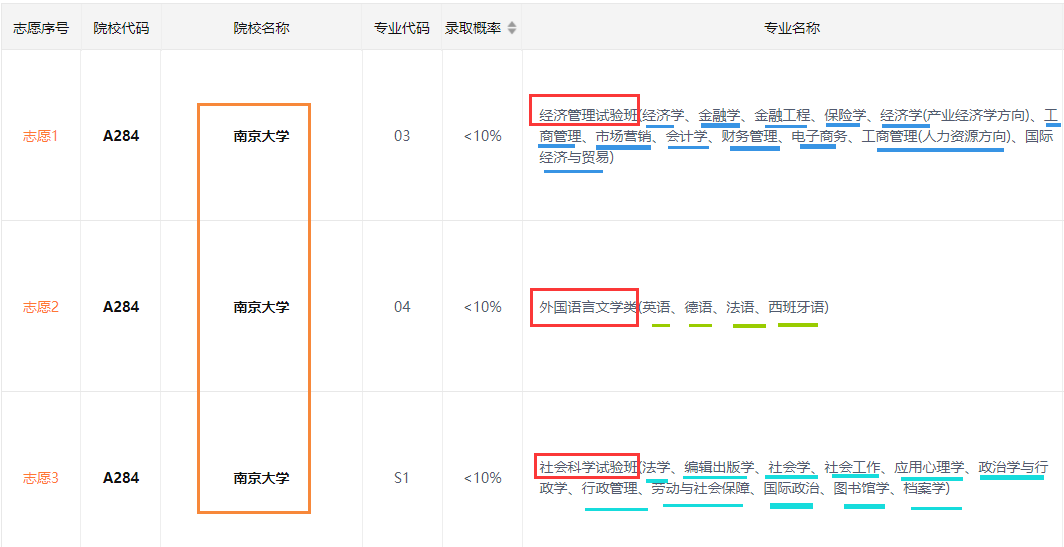Click 保险学 in the 志愿1 majors
This screenshot has height=547, width=1064.
click(846, 114)
